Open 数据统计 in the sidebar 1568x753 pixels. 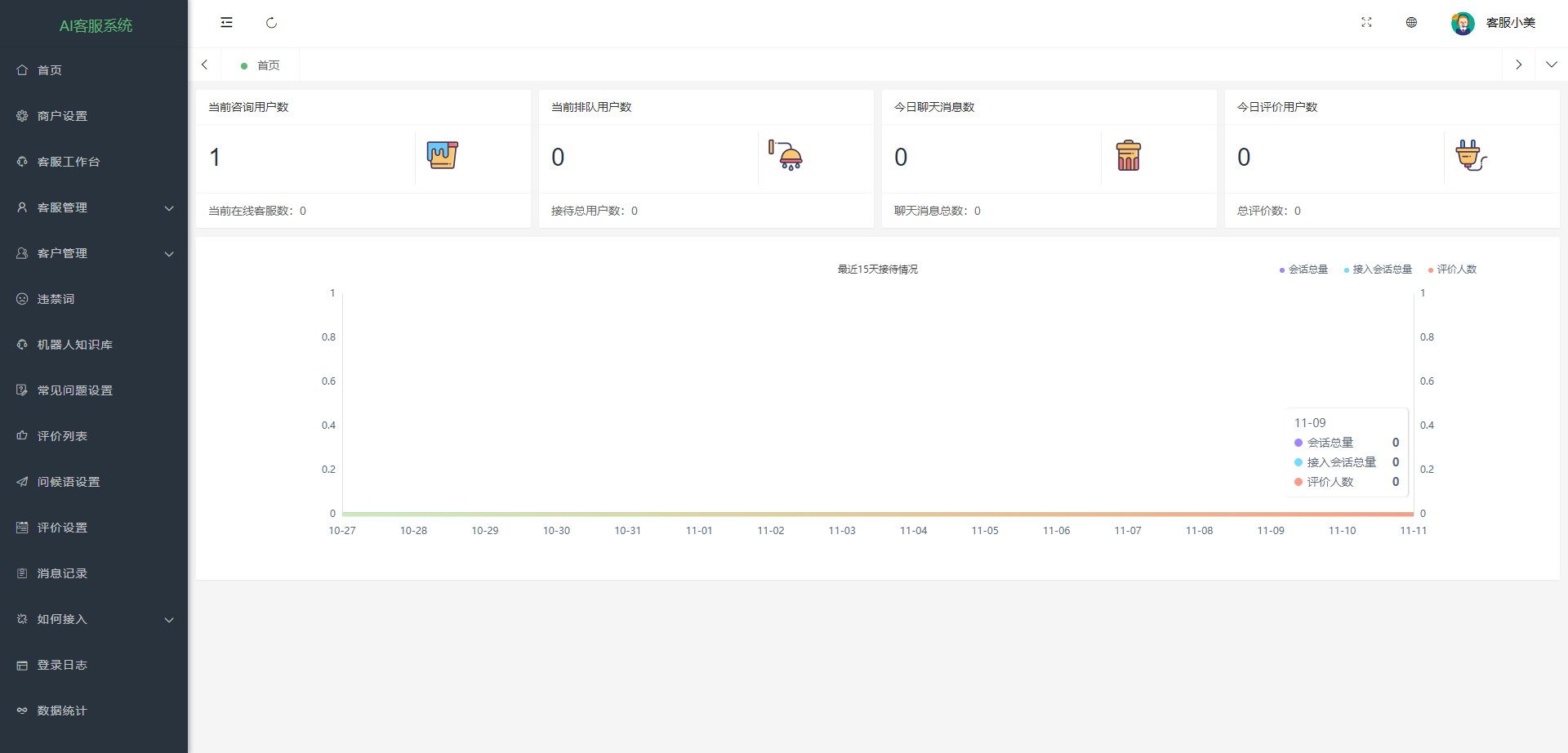(62, 711)
